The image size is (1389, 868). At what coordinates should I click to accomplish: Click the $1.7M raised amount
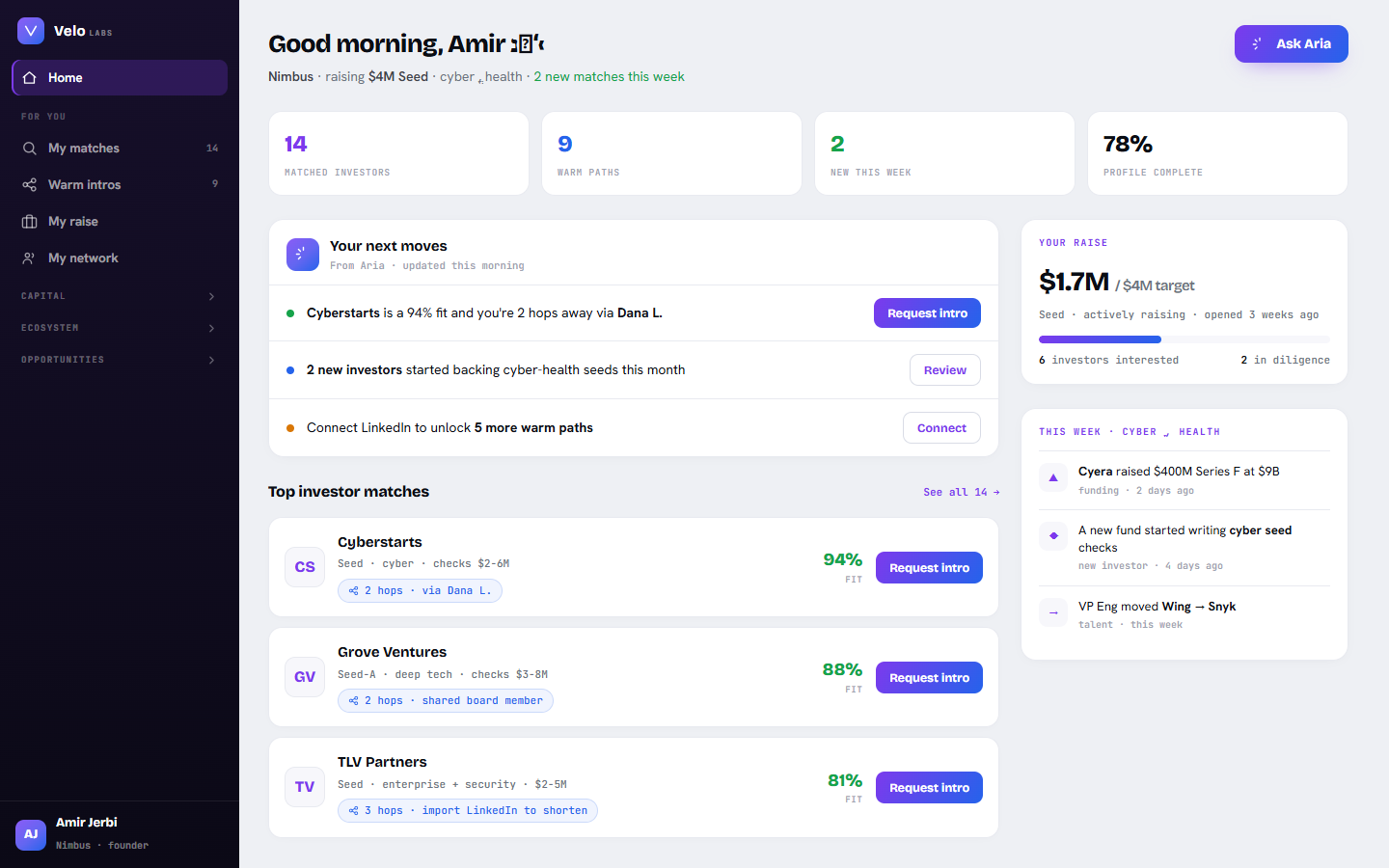click(1074, 282)
